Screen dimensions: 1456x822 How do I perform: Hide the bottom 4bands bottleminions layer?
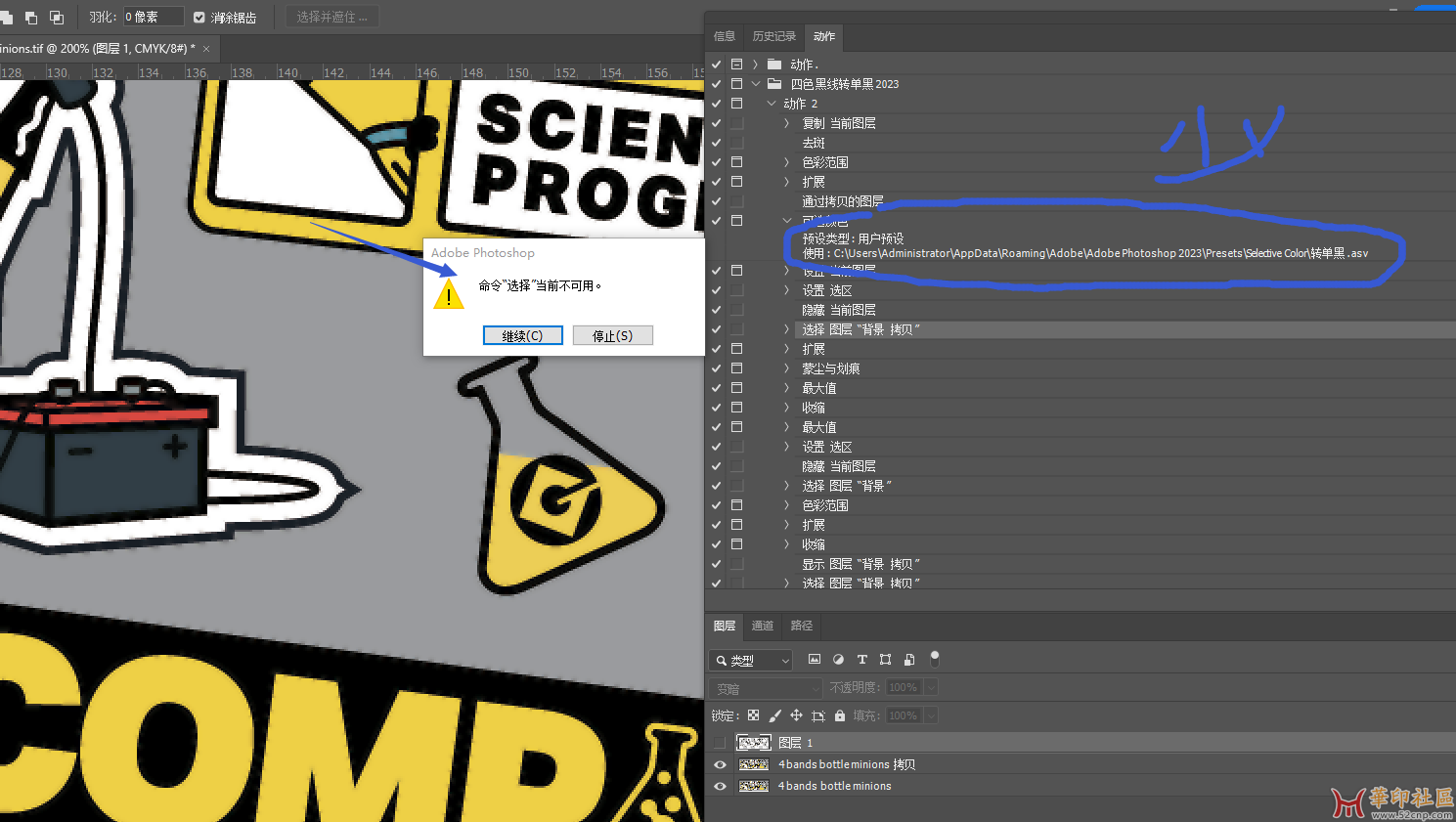[720, 786]
